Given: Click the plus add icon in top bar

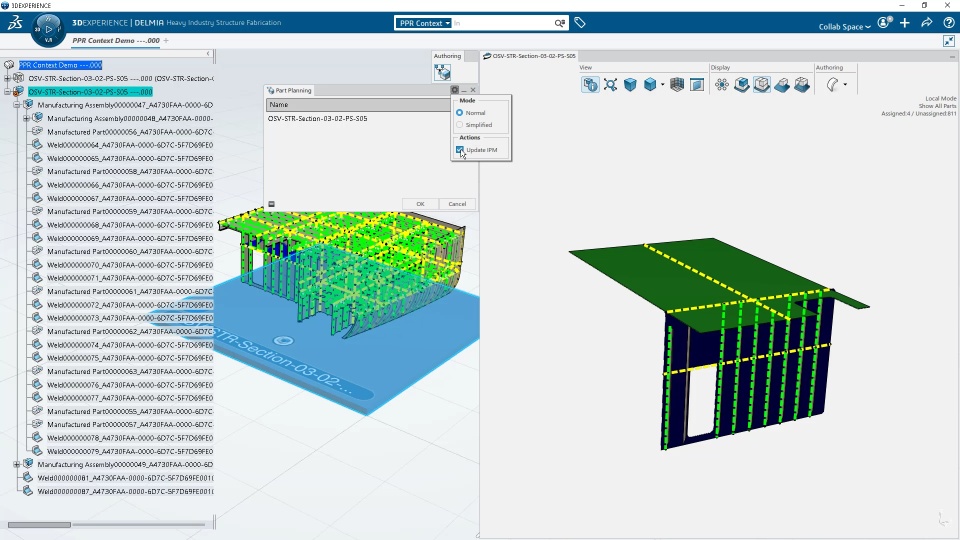Looking at the screenshot, I should 905,23.
